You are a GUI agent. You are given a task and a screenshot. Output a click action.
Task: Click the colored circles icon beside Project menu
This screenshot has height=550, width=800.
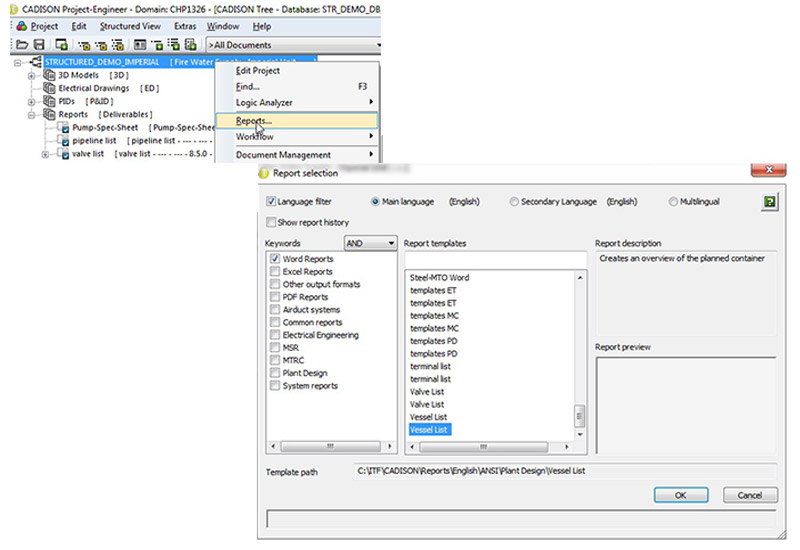tap(21, 26)
